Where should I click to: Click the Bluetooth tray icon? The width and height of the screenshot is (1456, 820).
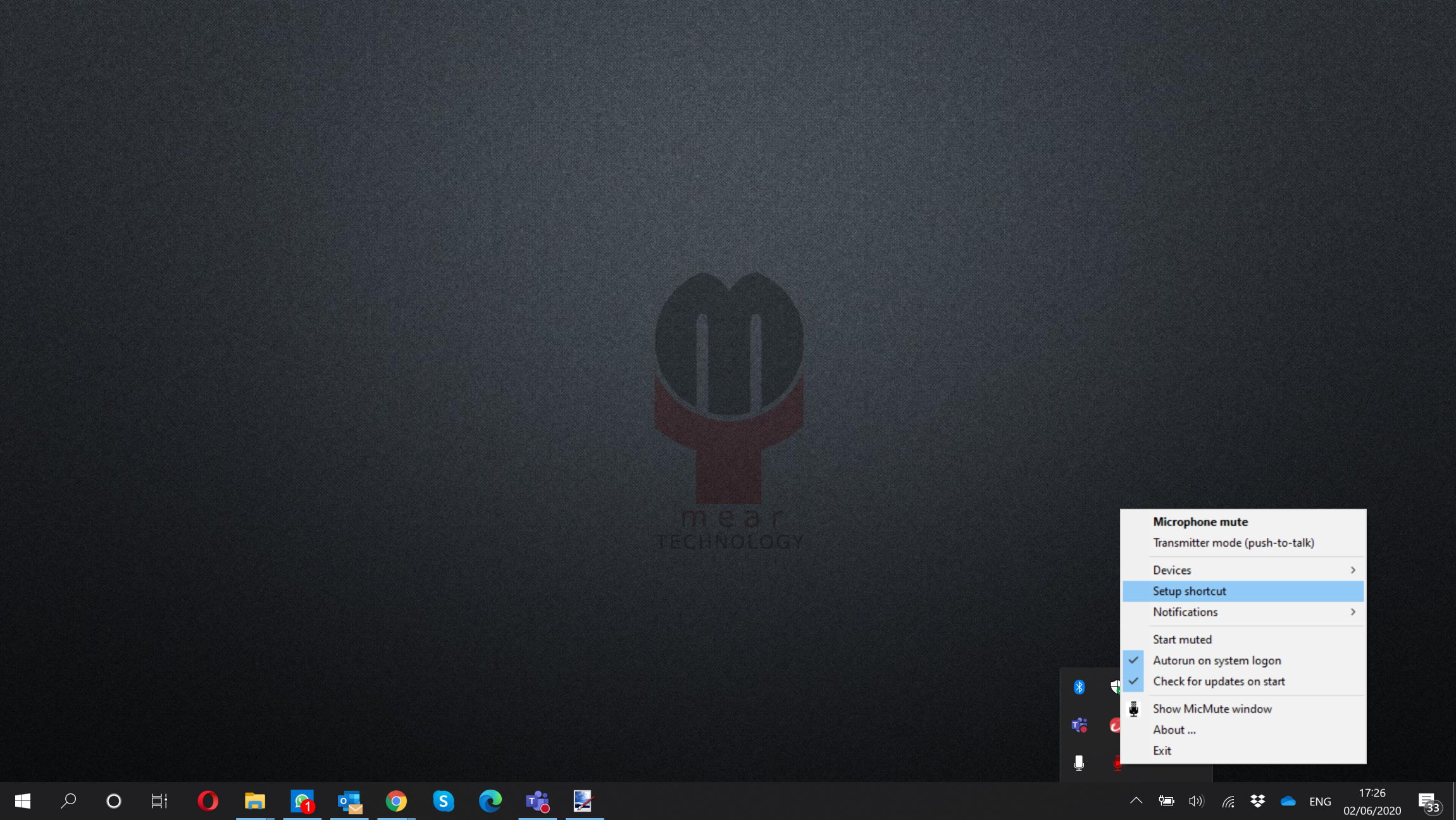point(1079,687)
